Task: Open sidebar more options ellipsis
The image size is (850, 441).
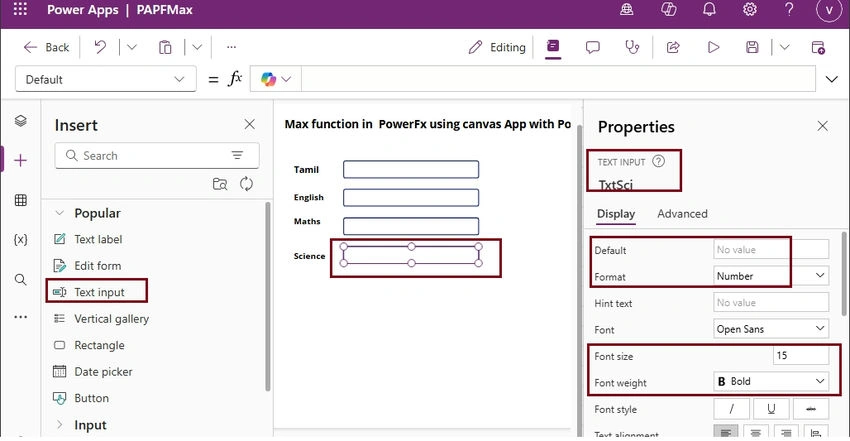Action: click(21, 317)
